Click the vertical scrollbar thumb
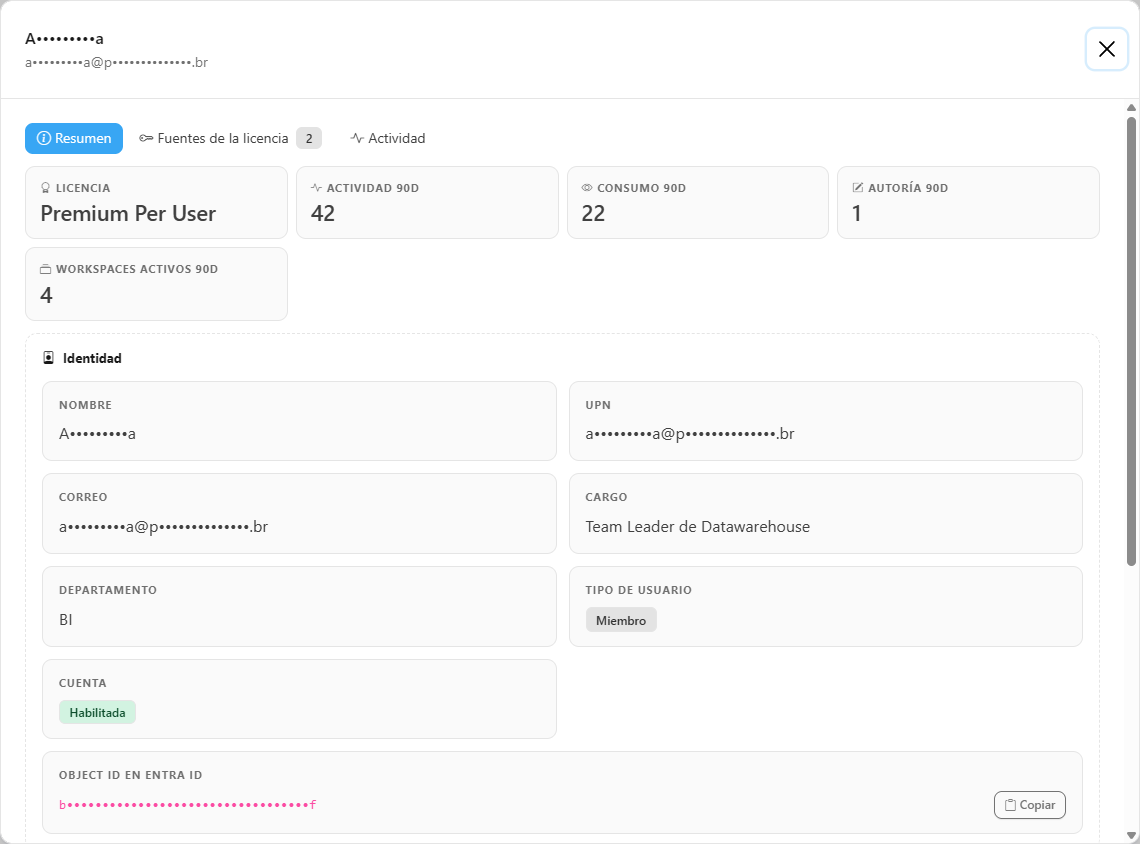 tap(1131, 342)
